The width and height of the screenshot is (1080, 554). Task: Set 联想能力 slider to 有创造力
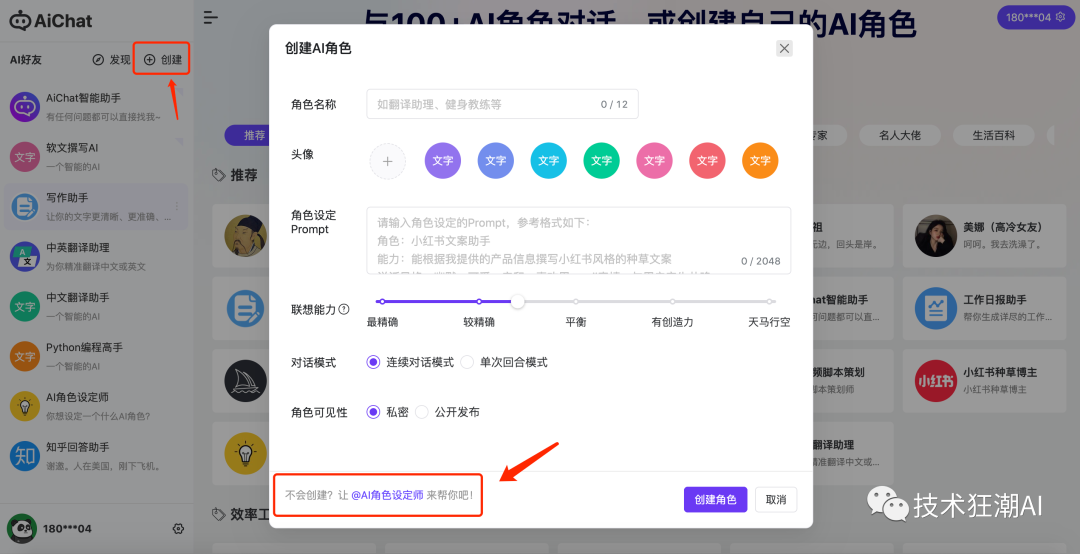point(672,301)
